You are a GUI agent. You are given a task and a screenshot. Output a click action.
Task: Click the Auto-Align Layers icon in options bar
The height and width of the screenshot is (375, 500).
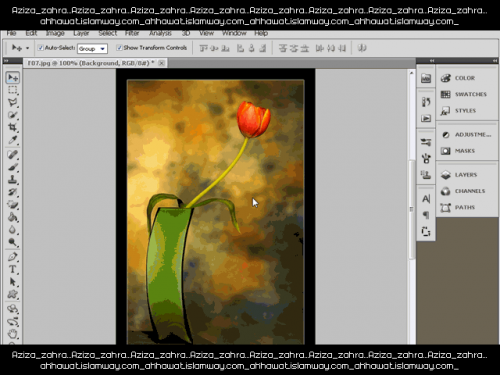362,48
